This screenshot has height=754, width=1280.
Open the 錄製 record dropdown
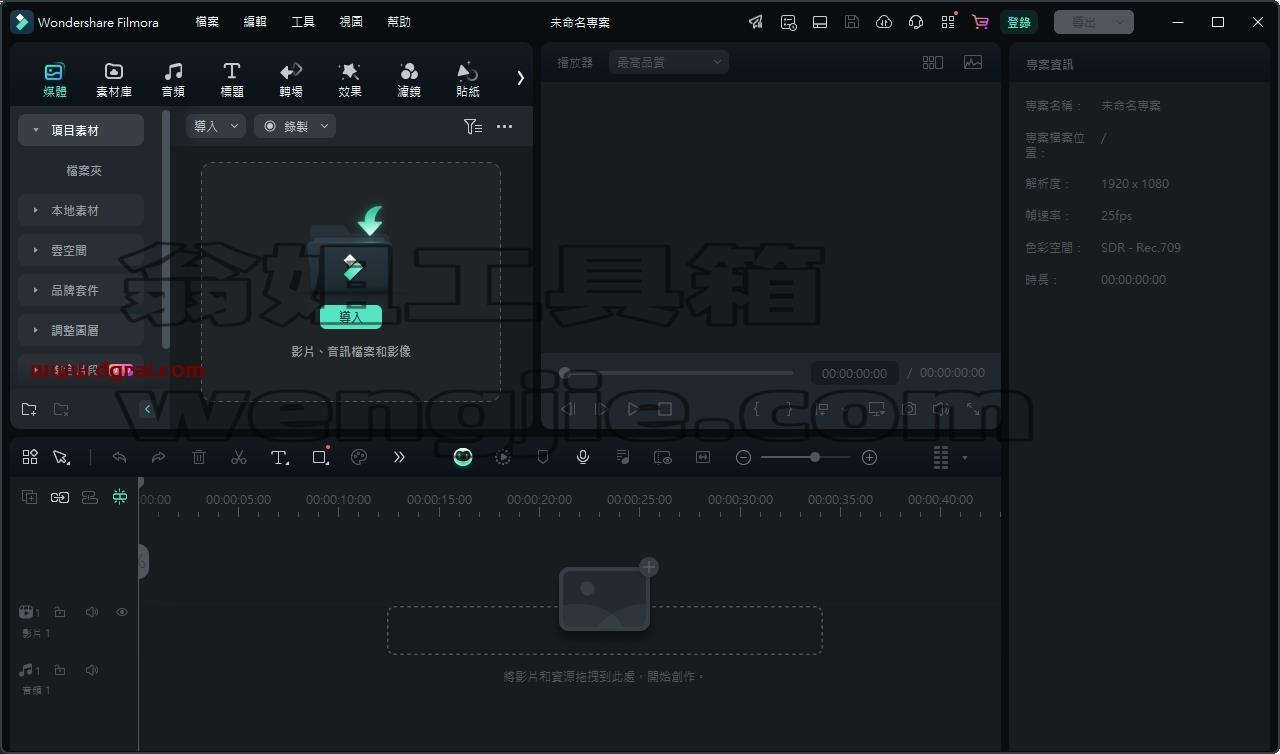click(x=295, y=126)
